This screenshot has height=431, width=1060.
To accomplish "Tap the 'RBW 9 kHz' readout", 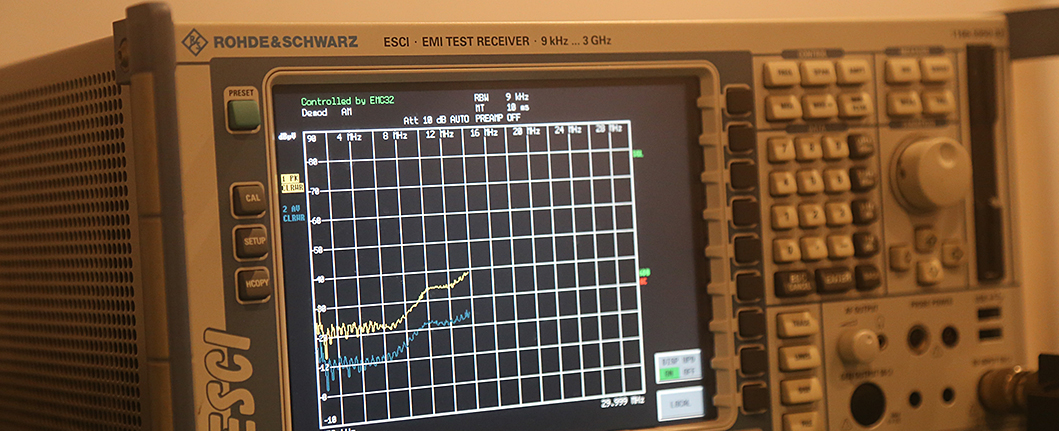I will (x=500, y=96).
